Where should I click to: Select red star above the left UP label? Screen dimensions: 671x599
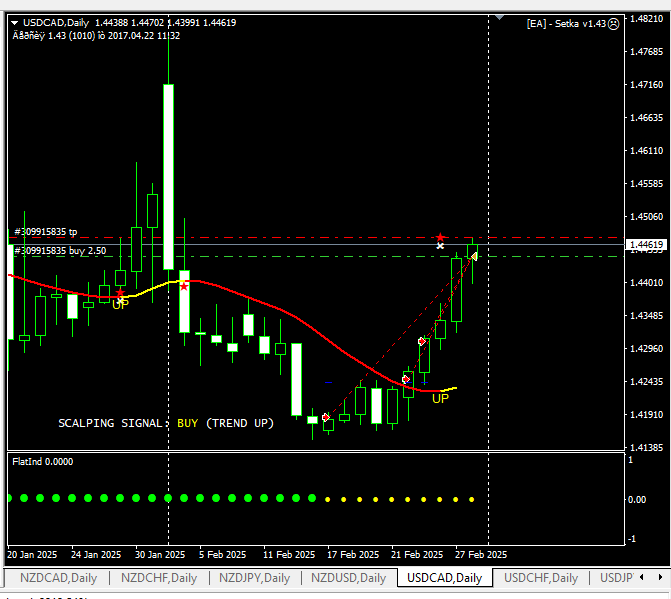pyautogui.click(x=120, y=293)
